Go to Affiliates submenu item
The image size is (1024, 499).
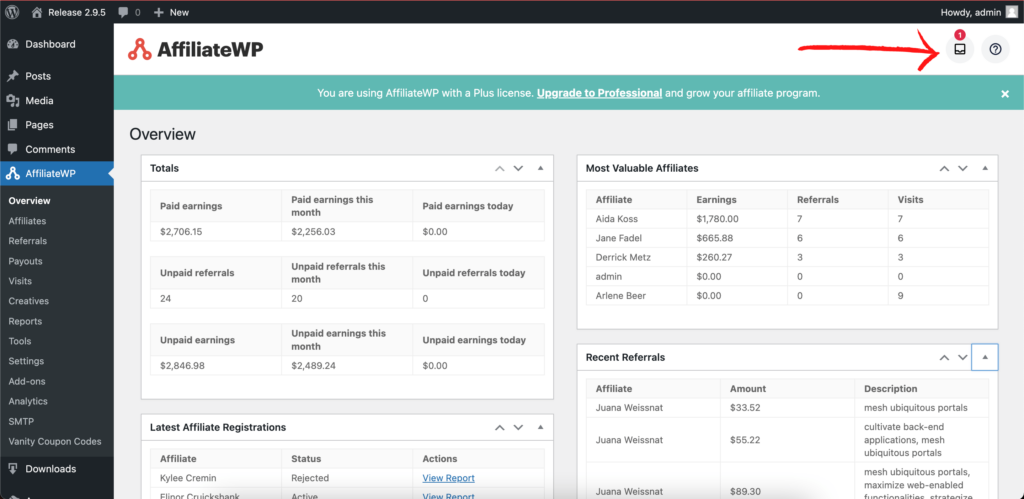[x=27, y=221]
